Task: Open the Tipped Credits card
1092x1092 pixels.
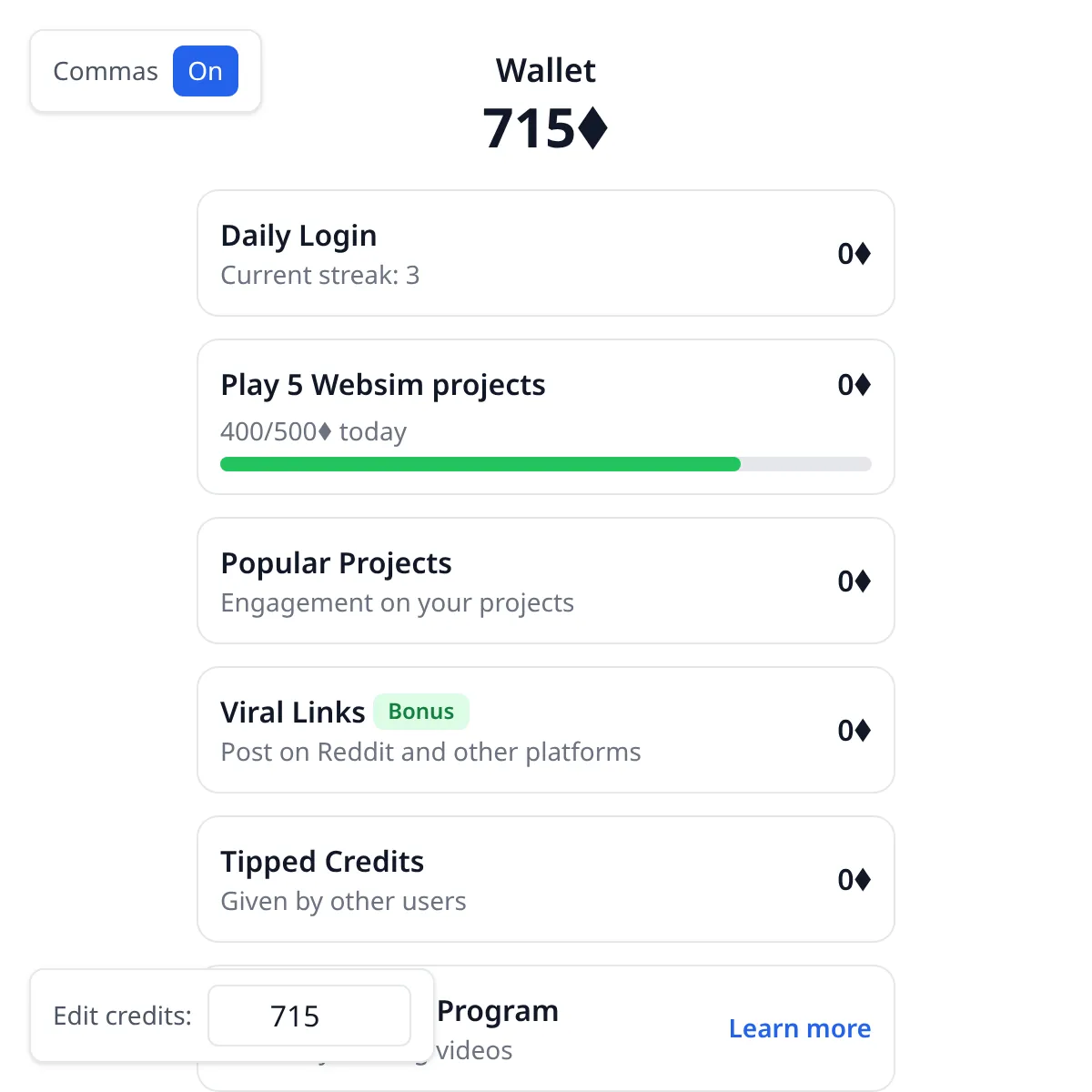Action: (546, 879)
